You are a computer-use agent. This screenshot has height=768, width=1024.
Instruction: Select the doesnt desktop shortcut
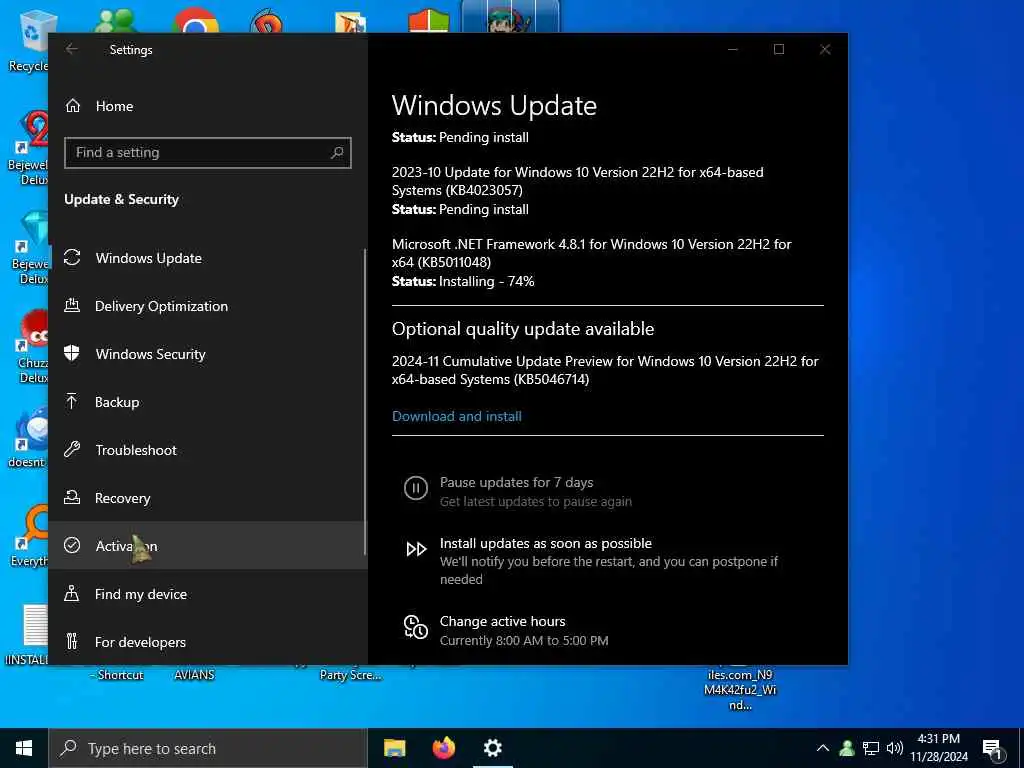point(27,438)
